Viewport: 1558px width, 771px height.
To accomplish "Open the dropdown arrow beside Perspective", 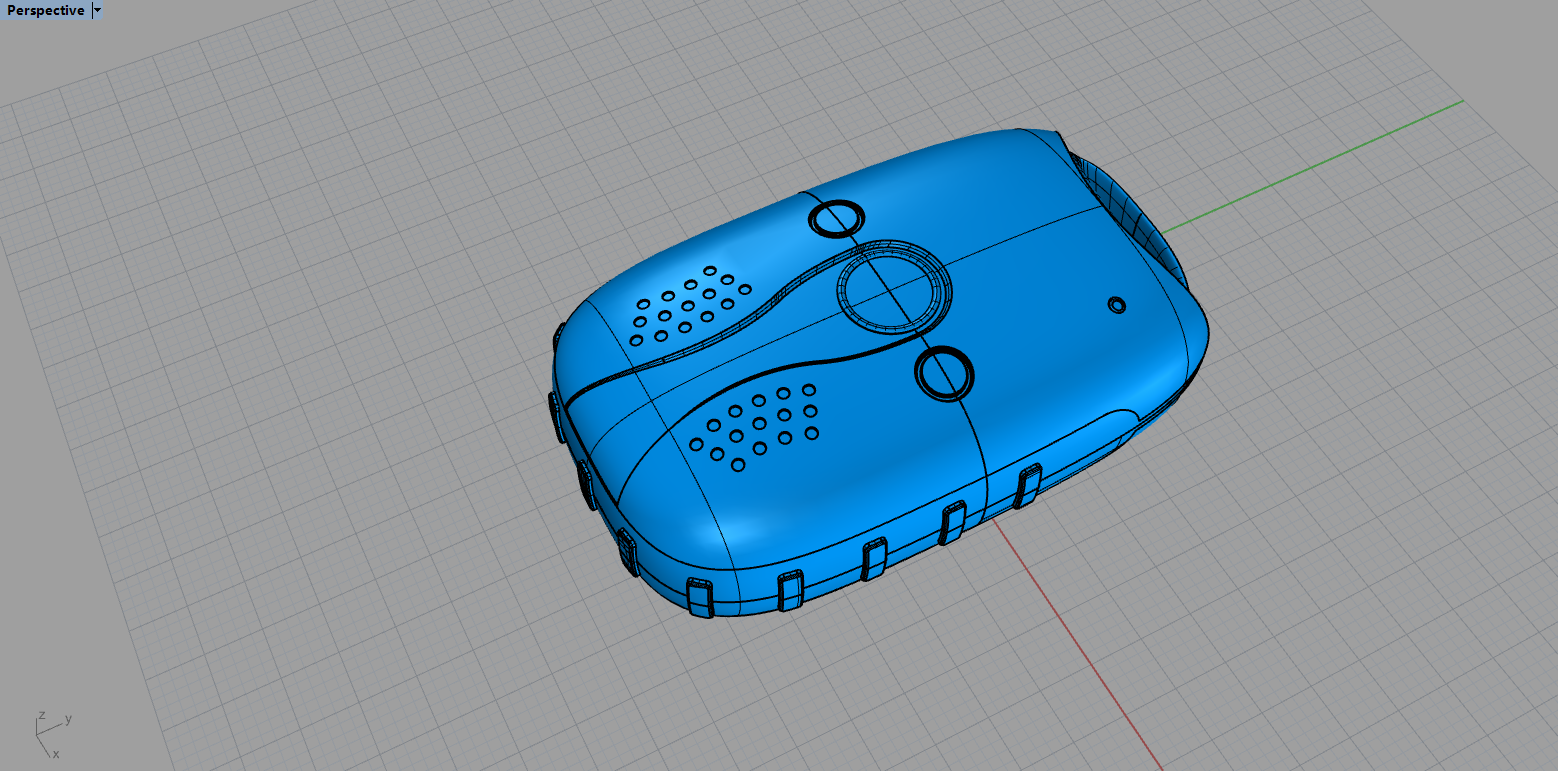I will [97, 11].
